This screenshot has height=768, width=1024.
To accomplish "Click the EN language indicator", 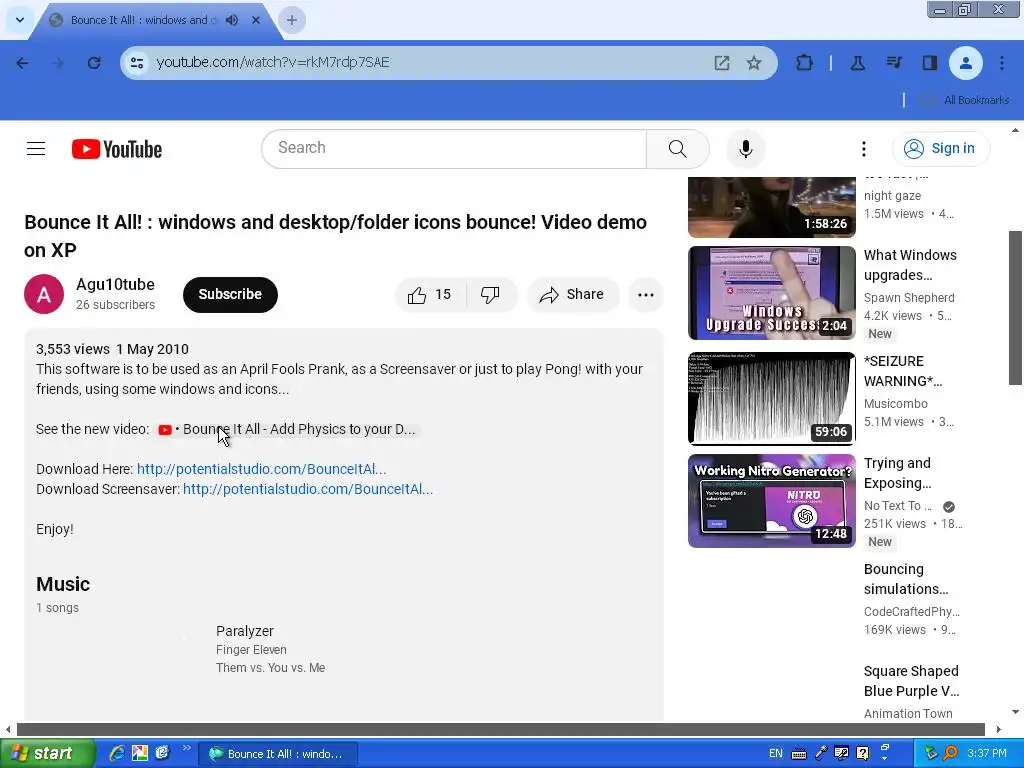I will coord(775,754).
